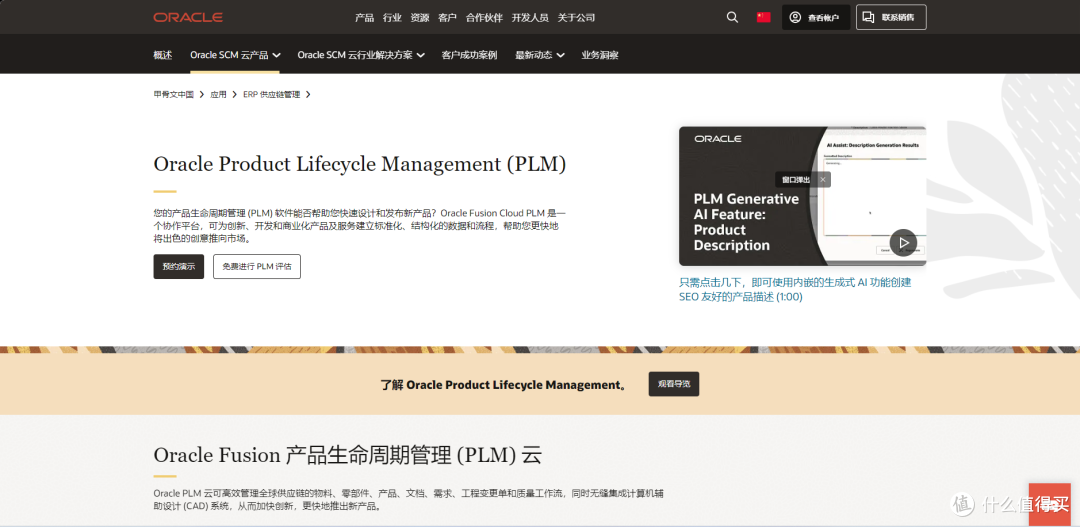
Task: Open the 开发人员 top menu
Action: [x=530, y=18]
